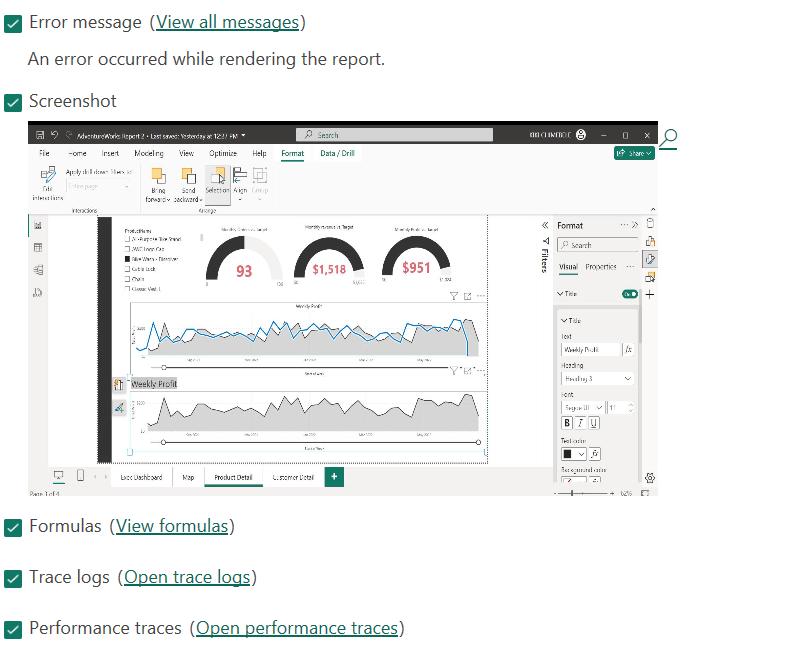Click the Table view icon in left rail

(x=38, y=248)
